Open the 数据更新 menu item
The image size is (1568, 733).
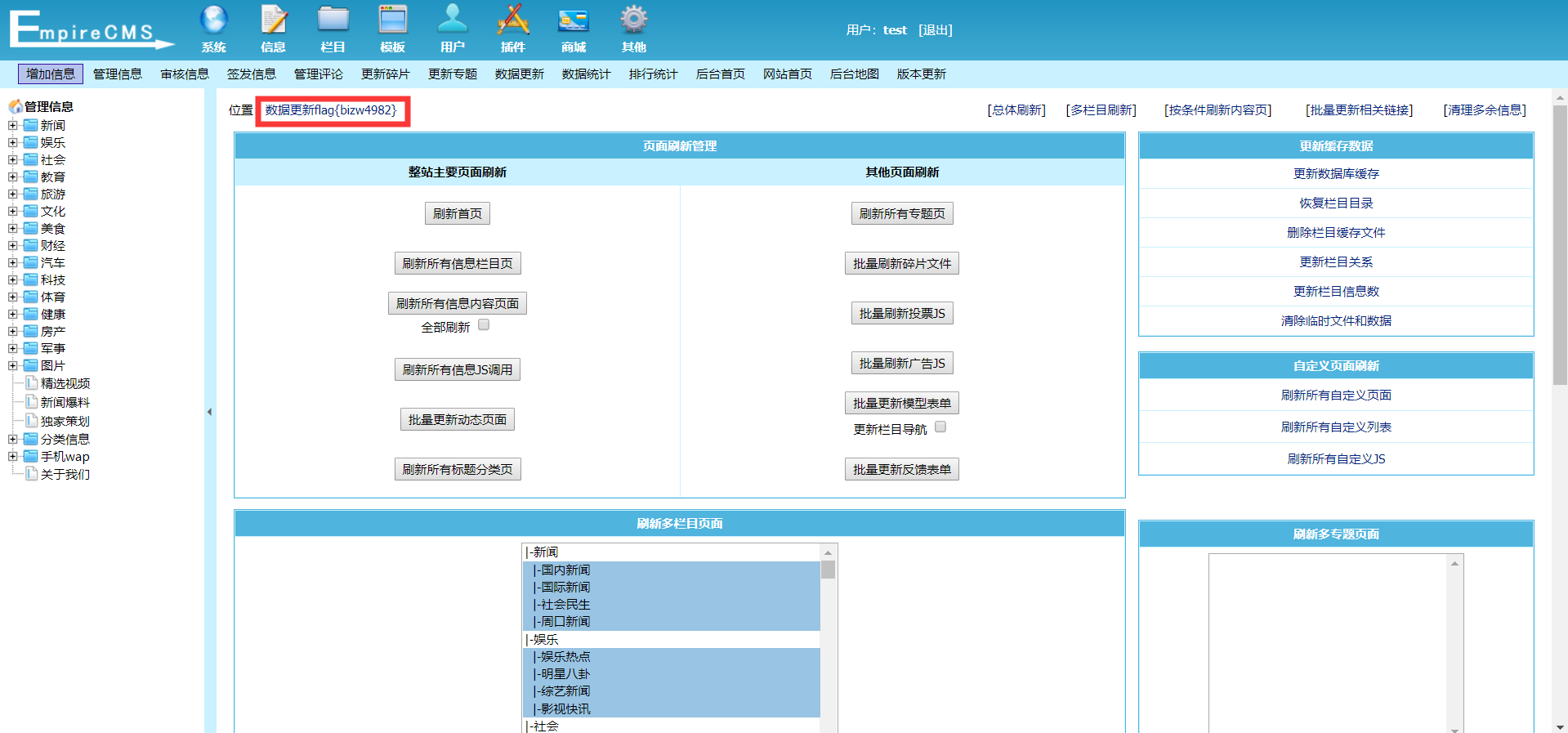point(520,74)
